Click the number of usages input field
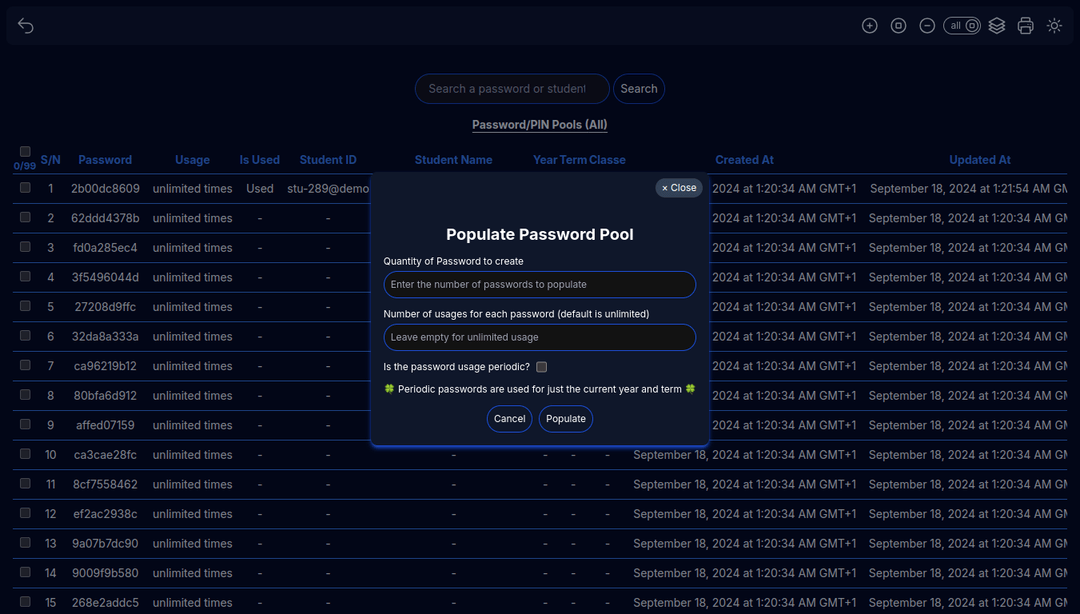 pyautogui.click(x=539, y=338)
